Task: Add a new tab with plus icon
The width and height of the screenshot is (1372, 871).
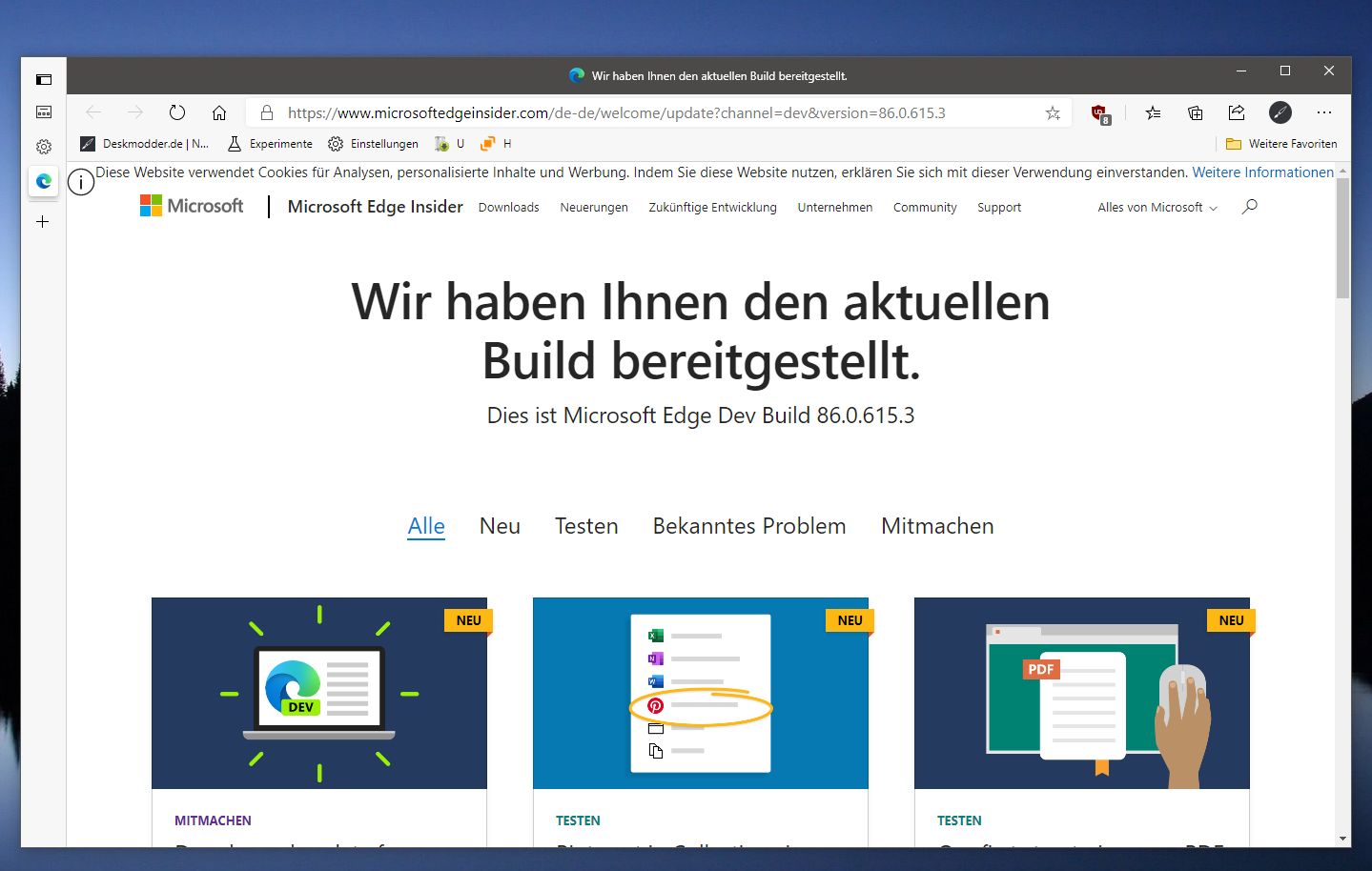Action: (43, 221)
